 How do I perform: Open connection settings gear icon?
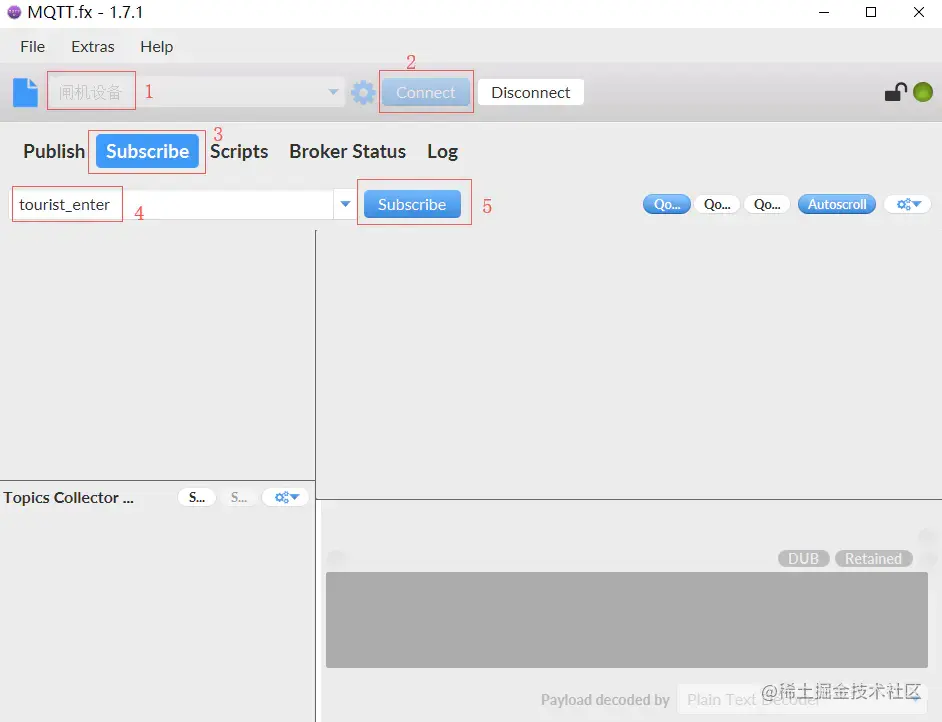(x=363, y=93)
